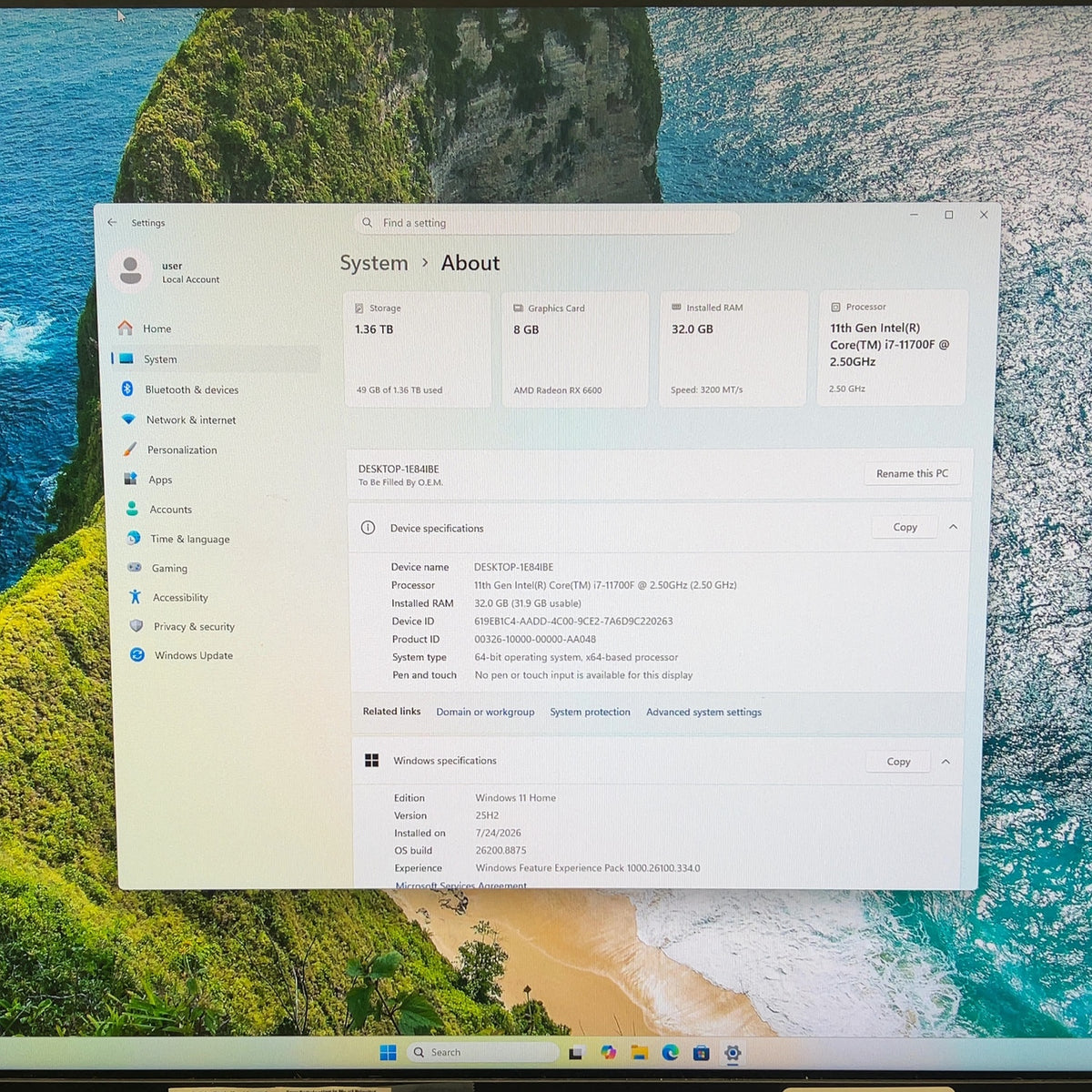The height and width of the screenshot is (1092, 1092).
Task: Open the Domain or workgroup link
Action: coord(485,712)
